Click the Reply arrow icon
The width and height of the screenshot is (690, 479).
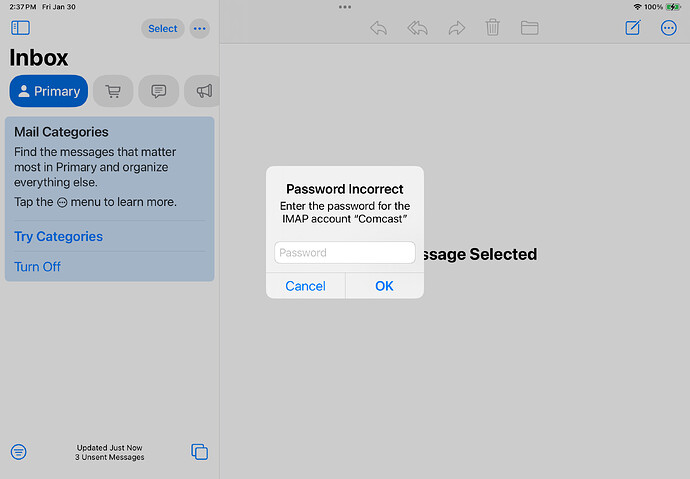[x=378, y=28]
